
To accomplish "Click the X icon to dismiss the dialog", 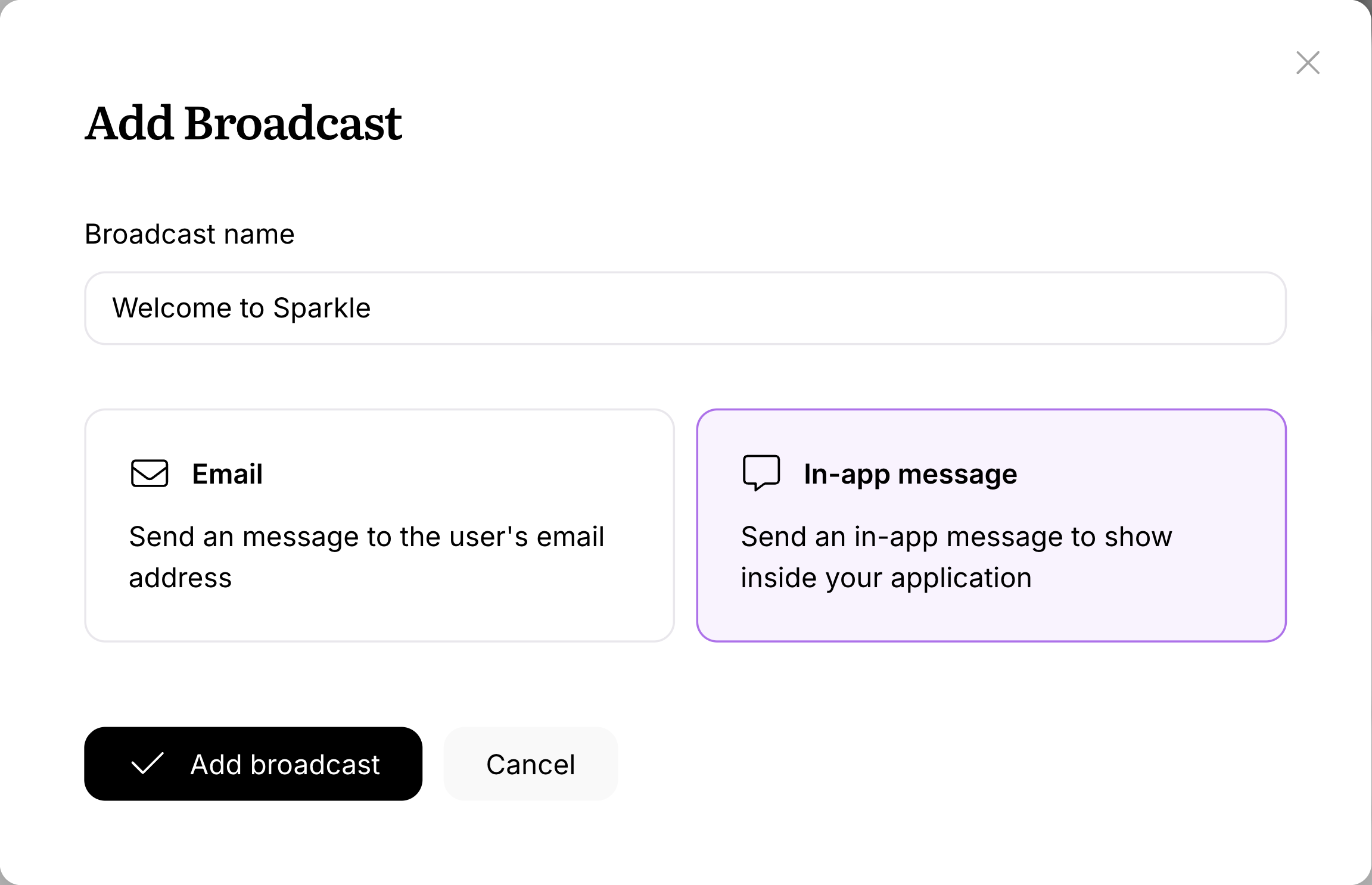I will tap(1307, 63).
